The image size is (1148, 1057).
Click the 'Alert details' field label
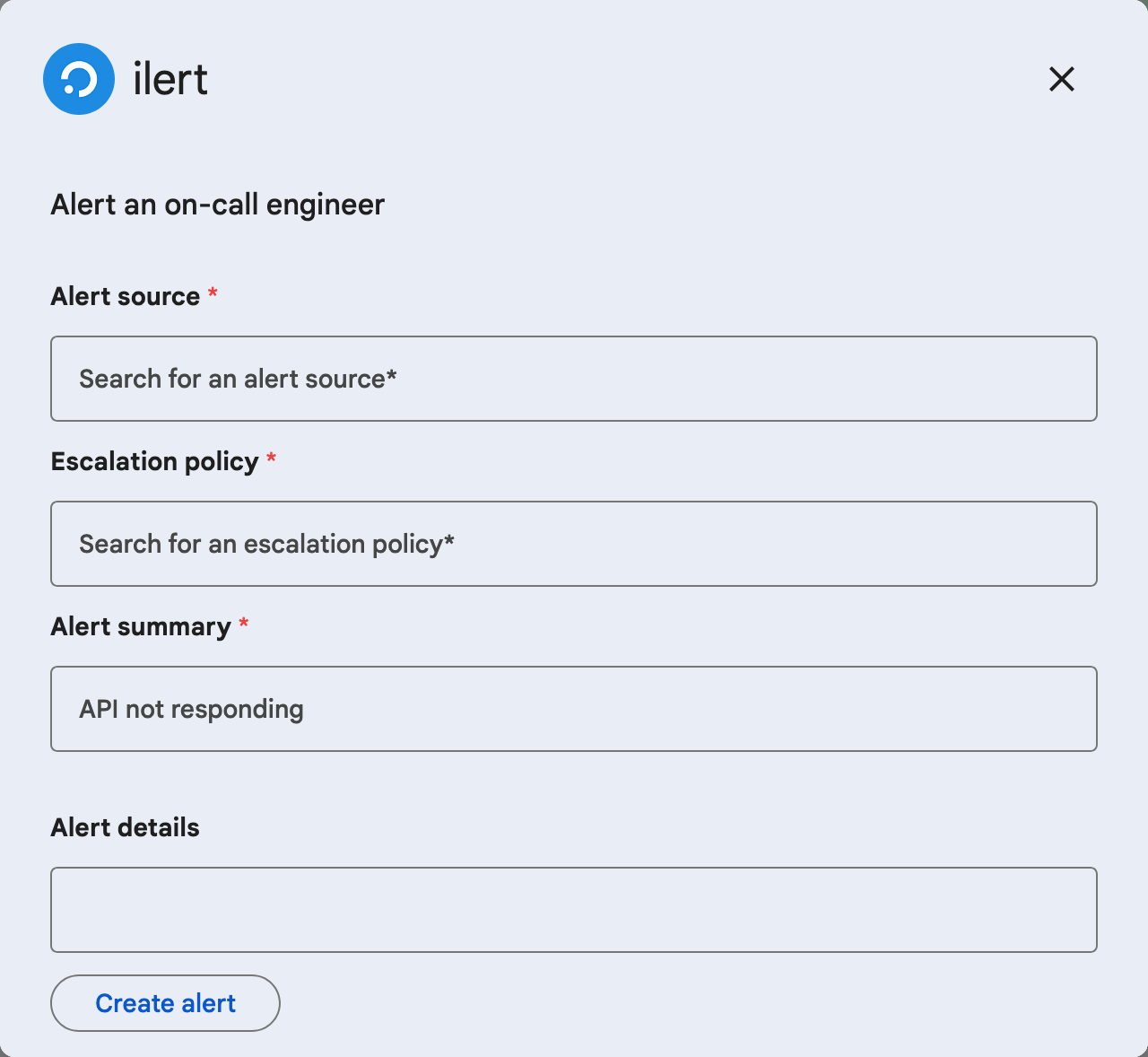(x=125, y=827)
